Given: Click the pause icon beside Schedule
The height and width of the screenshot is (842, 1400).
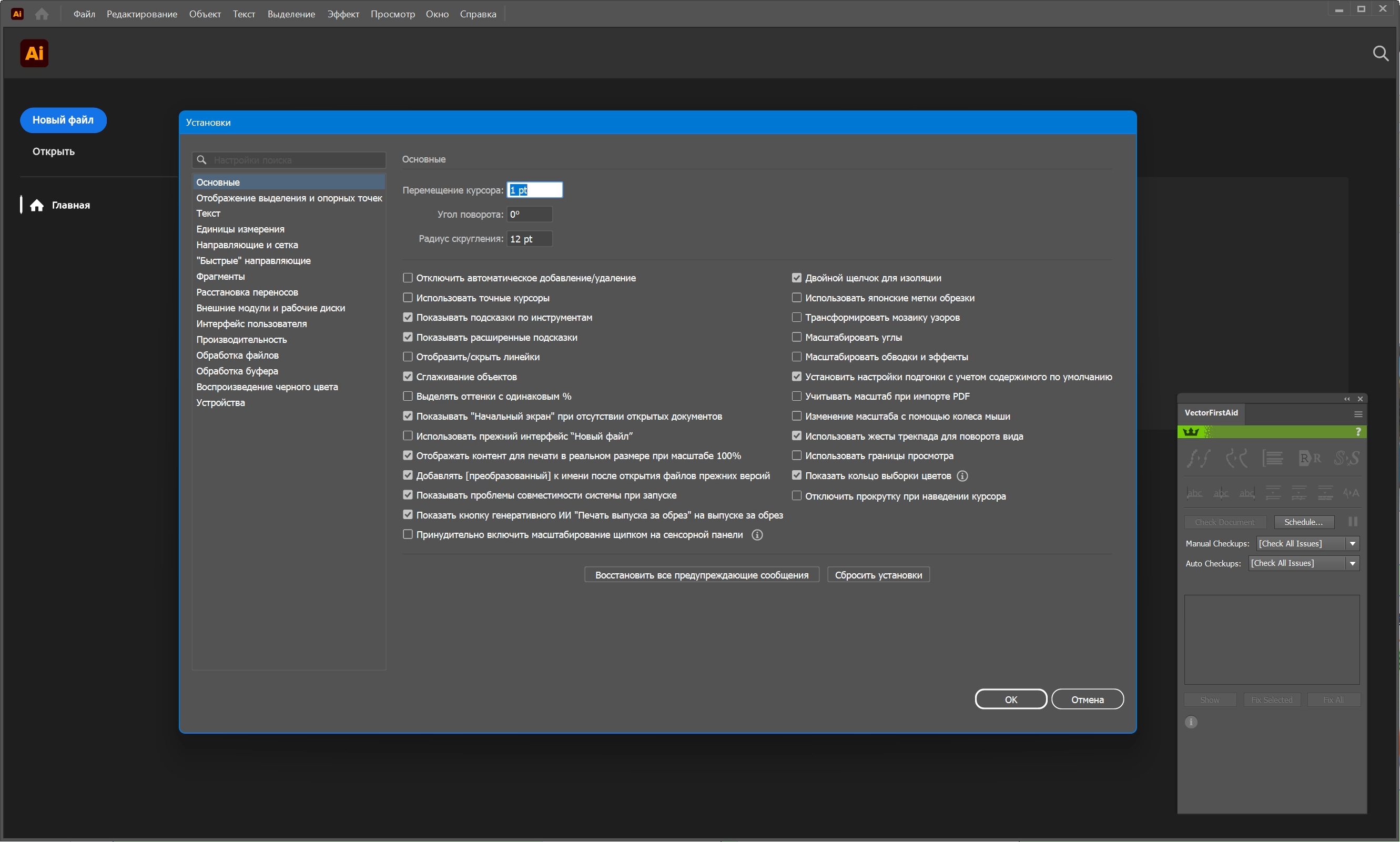Looking at the screenshot, I should (x=1353, y=522).
